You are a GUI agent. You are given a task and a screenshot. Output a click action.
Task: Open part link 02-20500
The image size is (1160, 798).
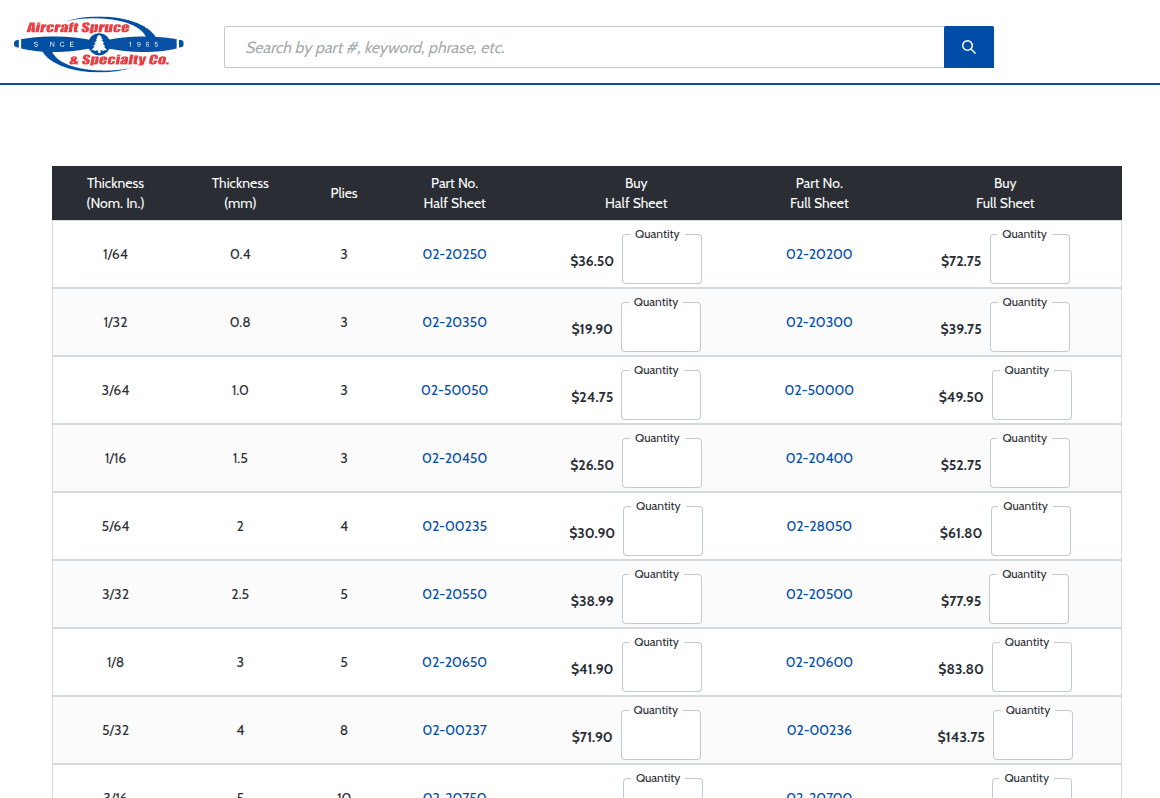(819, 595)
